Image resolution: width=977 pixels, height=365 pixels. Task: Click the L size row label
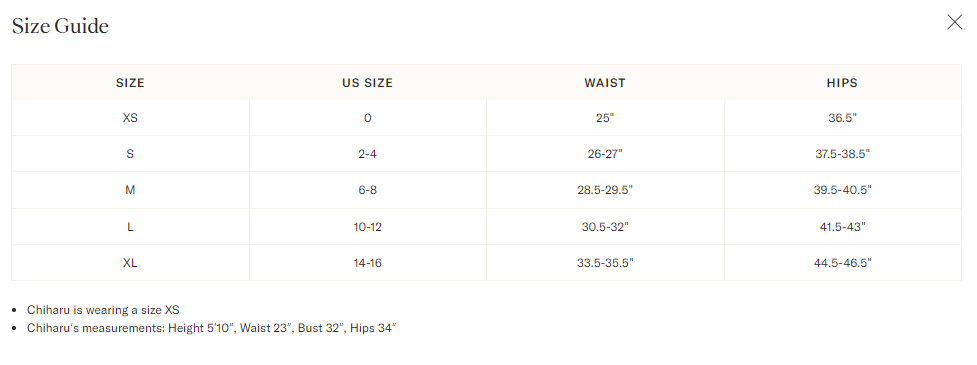coord(130,227)
